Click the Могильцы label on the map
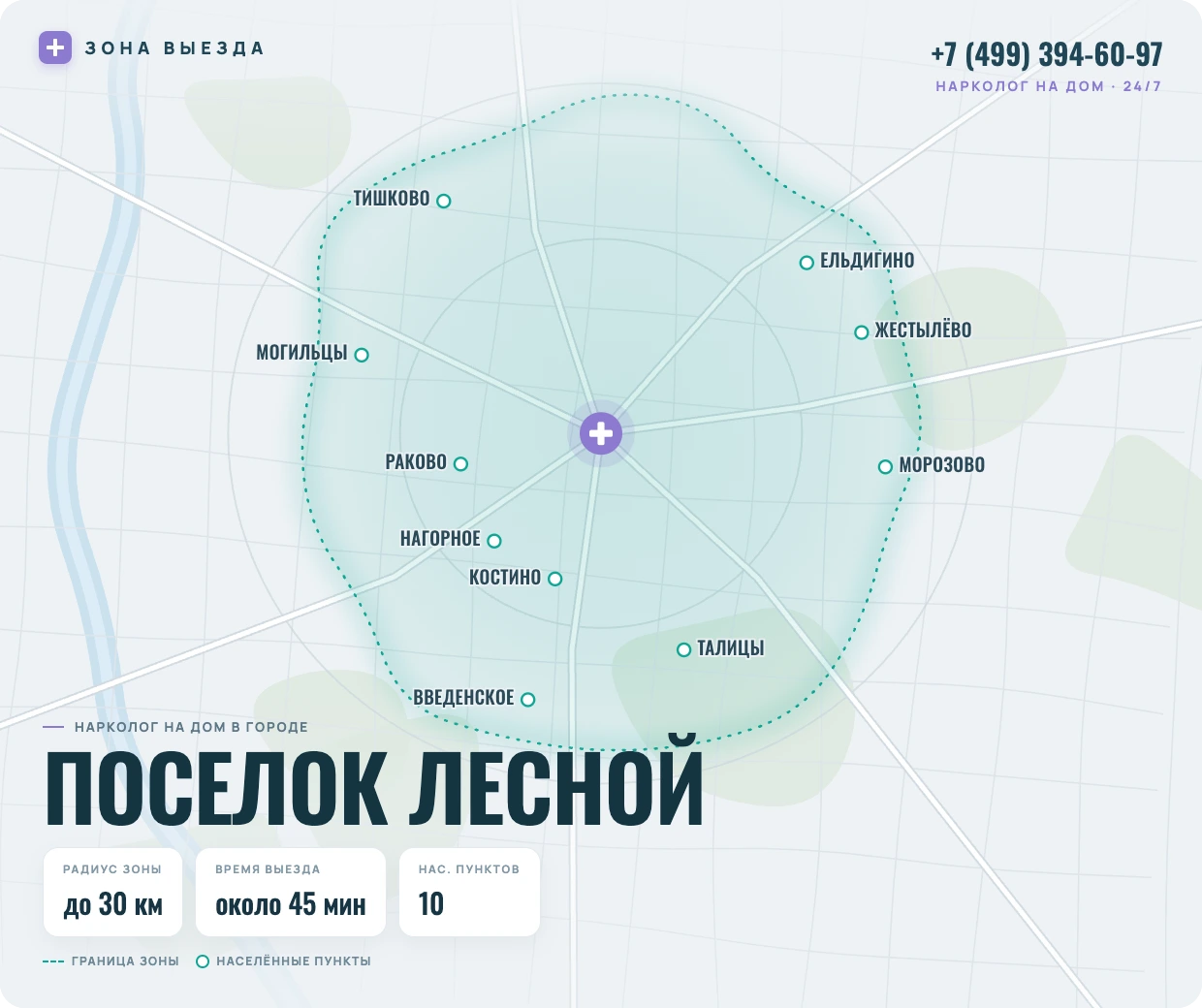The width and height of the screenshot is (1202, 1008). 301,353
